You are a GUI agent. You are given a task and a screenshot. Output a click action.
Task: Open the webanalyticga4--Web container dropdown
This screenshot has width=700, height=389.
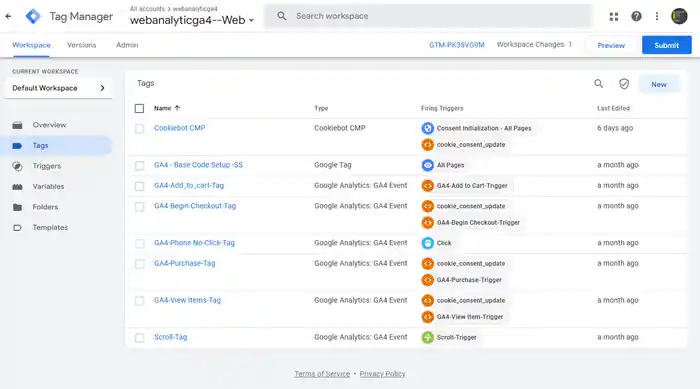(x=192, y=20)
